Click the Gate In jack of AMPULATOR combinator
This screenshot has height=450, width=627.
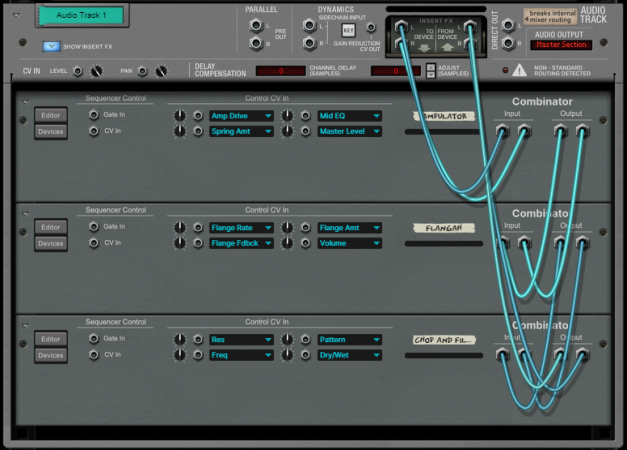[x=94, y=115]
